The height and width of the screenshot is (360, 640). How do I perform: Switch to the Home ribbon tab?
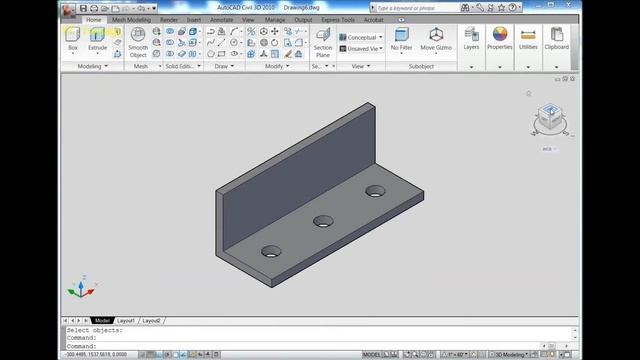pos(93,20)
